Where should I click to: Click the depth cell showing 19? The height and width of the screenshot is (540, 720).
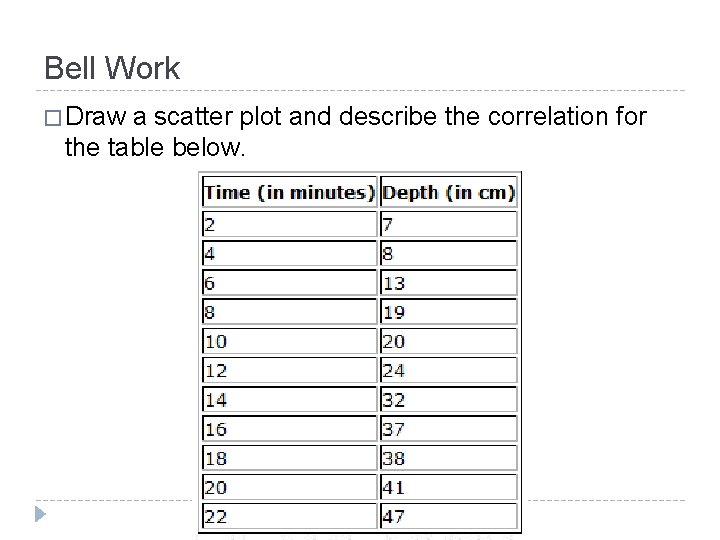click(x=449, y=311)
